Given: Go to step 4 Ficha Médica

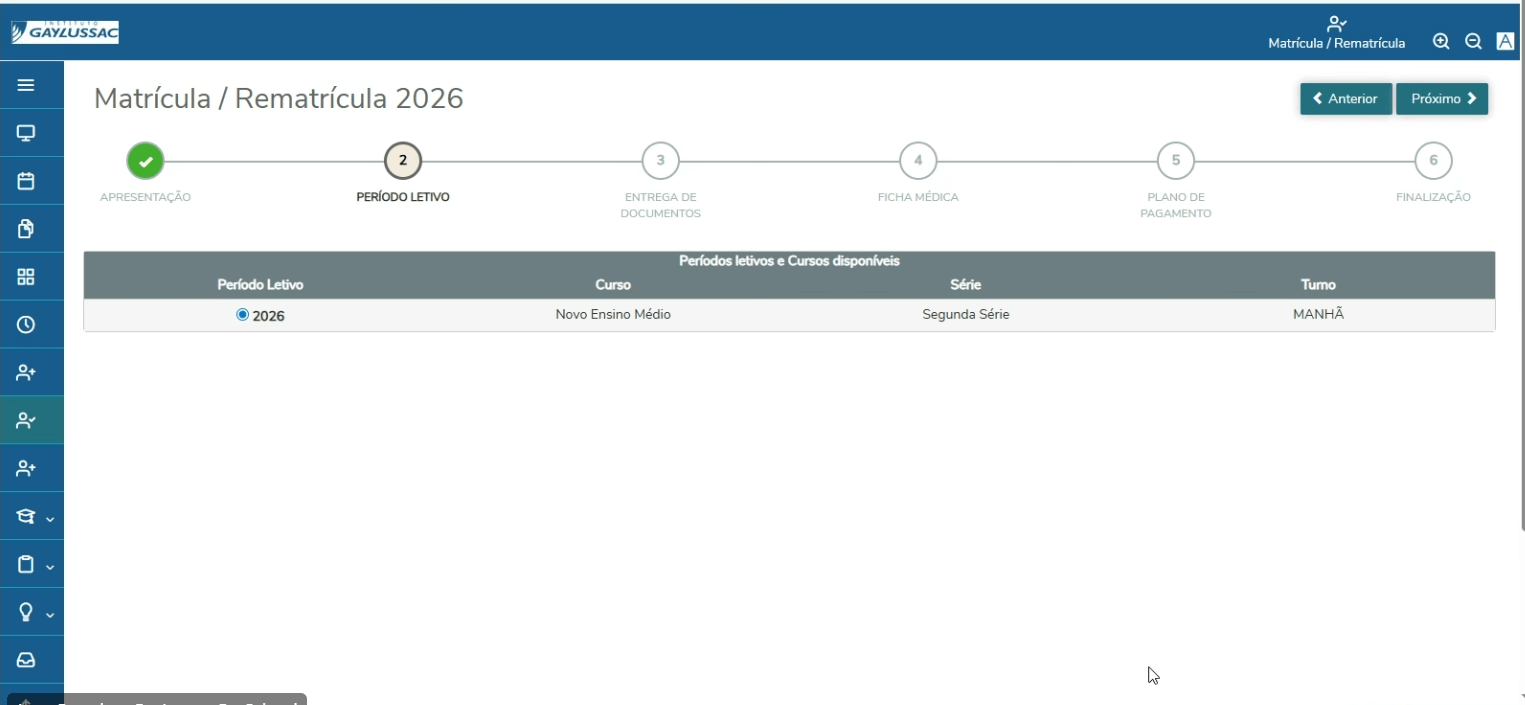Looking at the screenshot, I should coord(918,160).
